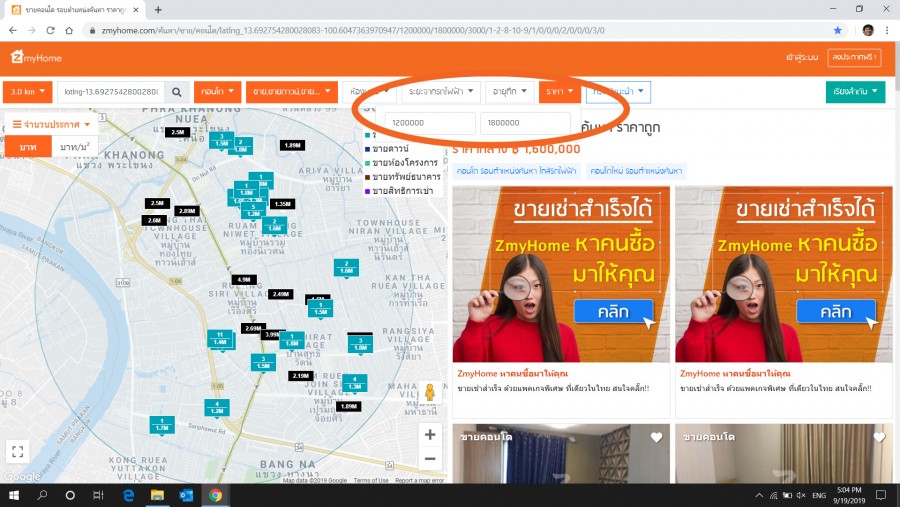Open the outlined blue filter dropdown
Image resolution: width=900 pixels, height=507 pixels.
(618, 92)
